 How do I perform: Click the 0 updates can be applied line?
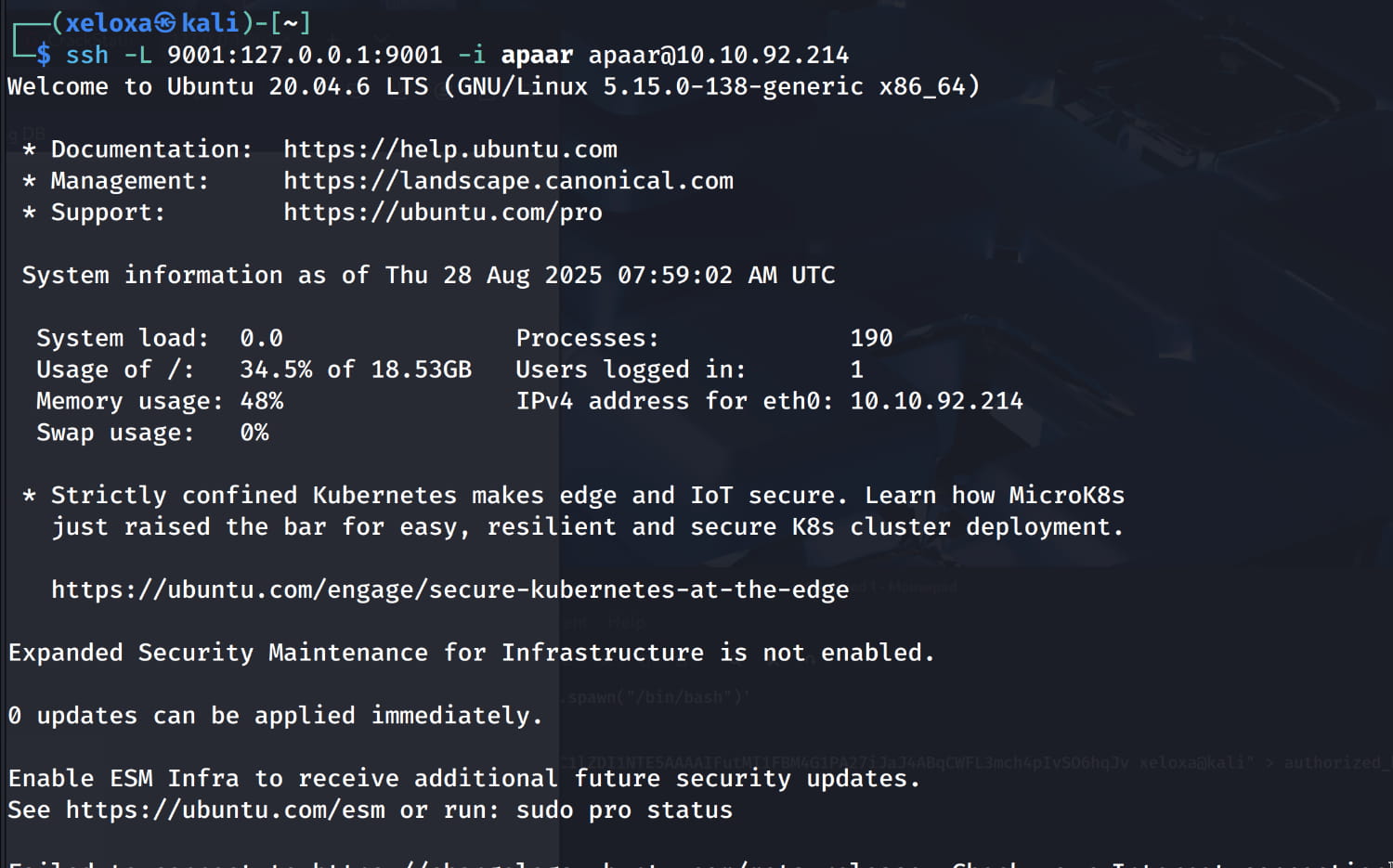click(x=275, y=716)
